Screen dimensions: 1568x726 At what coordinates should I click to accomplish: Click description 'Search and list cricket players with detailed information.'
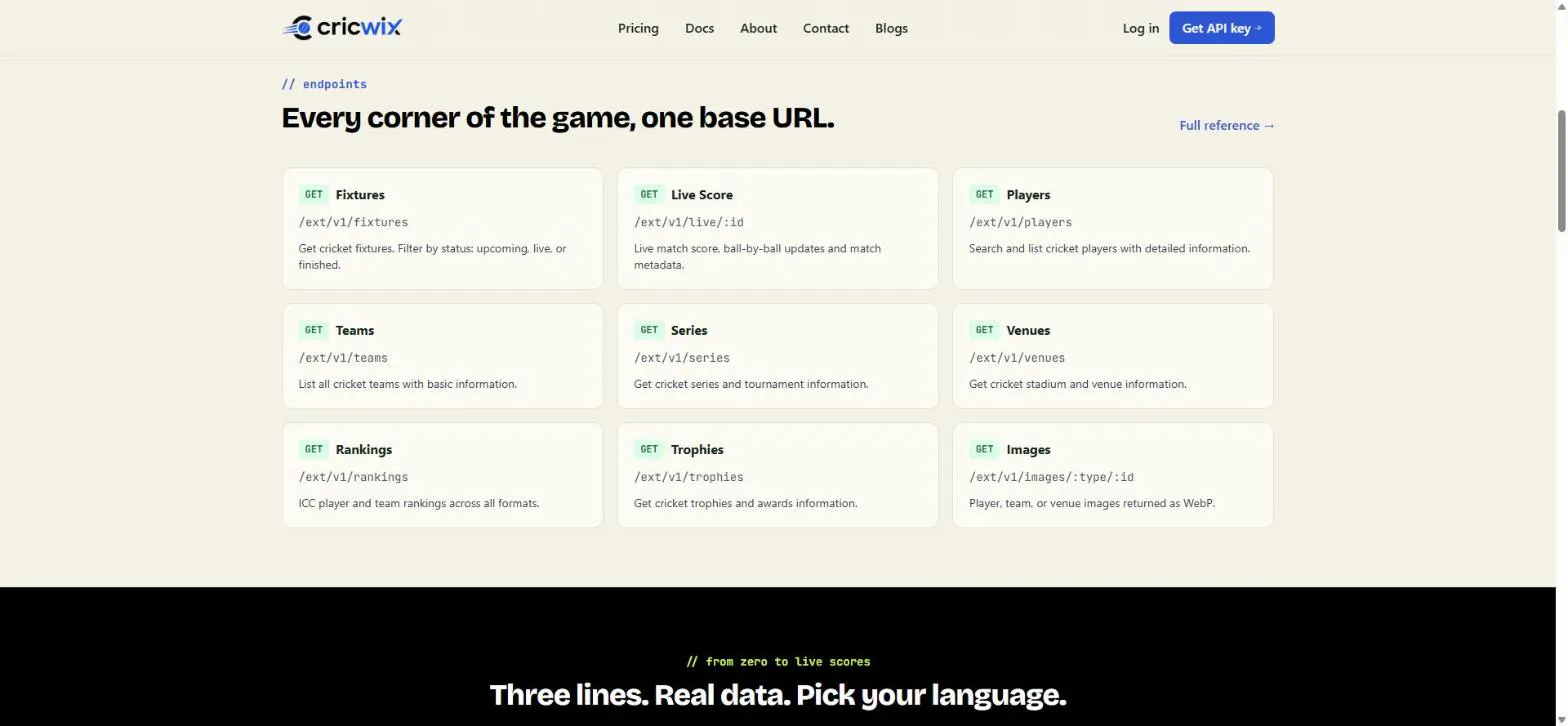click(x=1109, y=249)
